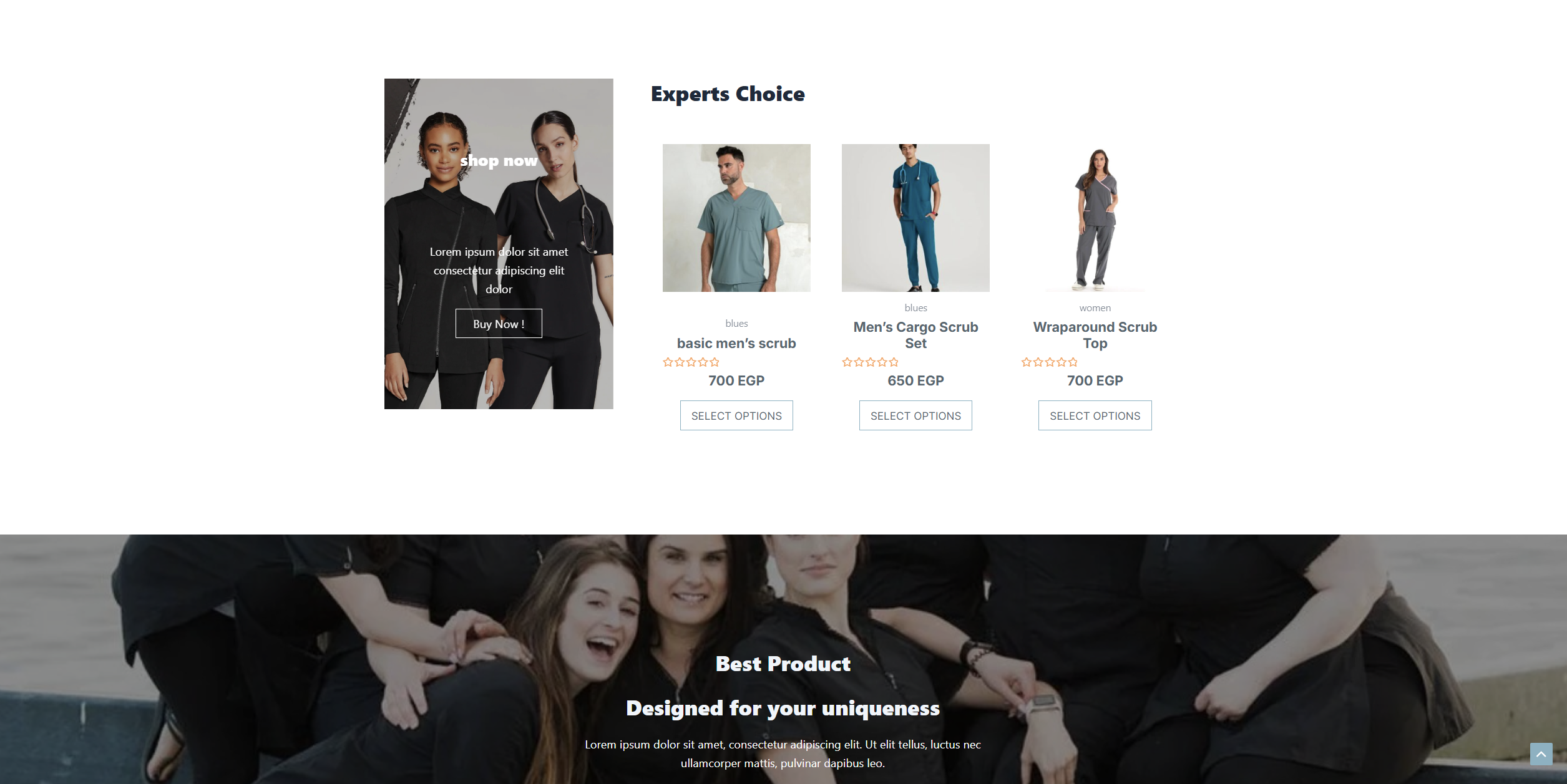Screen dimensions: 1567x784
Task: Open the Wraparound Scrub Top title link
Action: (1095, 335)
